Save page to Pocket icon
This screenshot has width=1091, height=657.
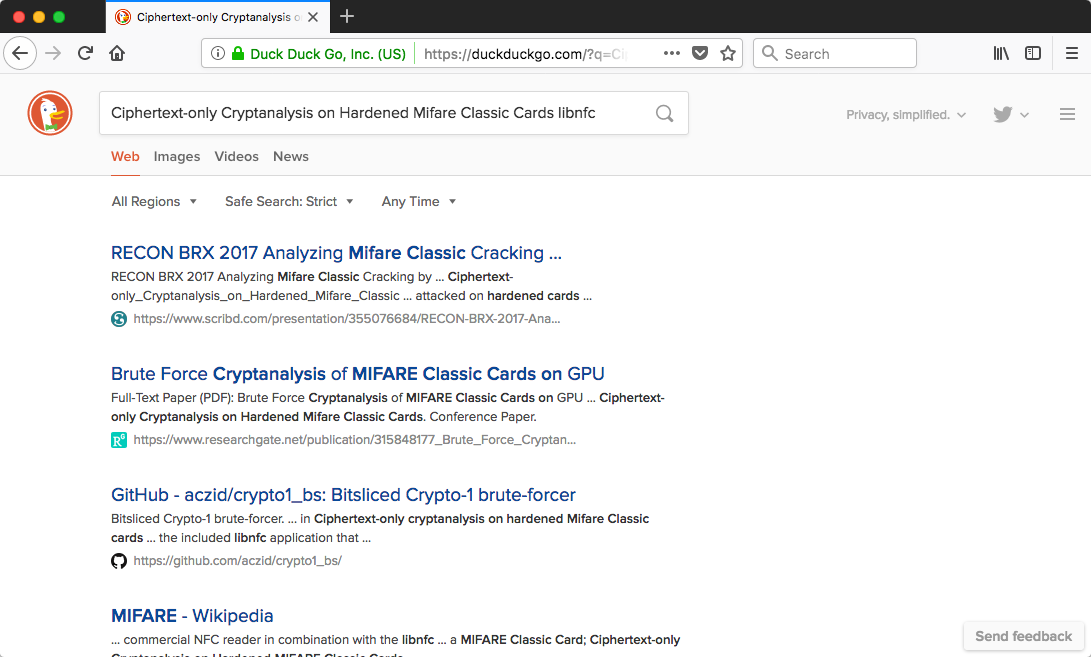[700, 54]
